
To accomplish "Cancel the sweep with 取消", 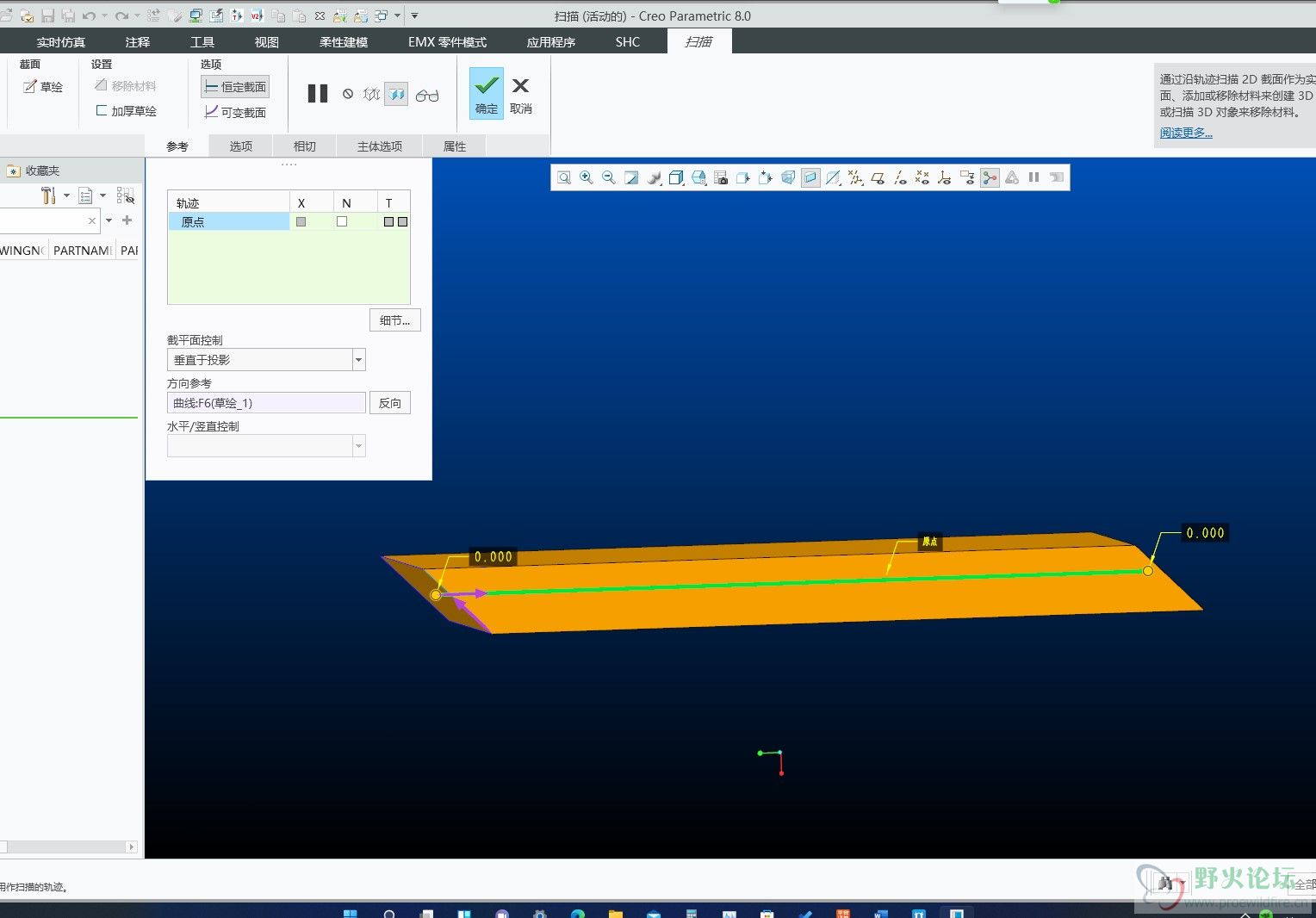I will coord(520,93).
